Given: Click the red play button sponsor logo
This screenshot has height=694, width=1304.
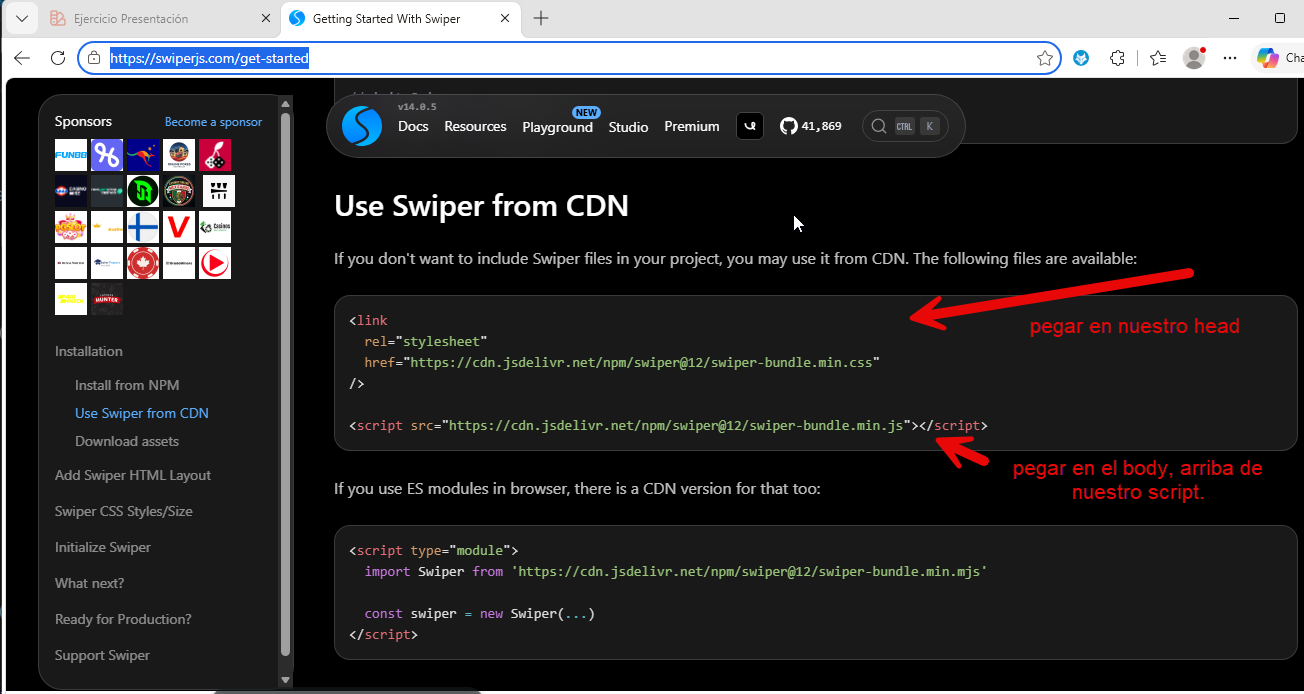Looking at the screenshot, I should point(215,263).
